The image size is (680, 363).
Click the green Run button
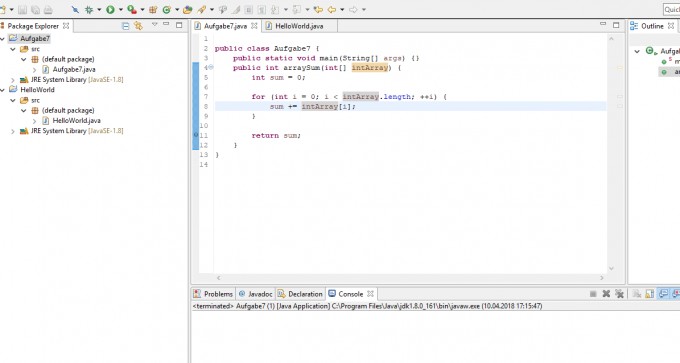(110, 10)
